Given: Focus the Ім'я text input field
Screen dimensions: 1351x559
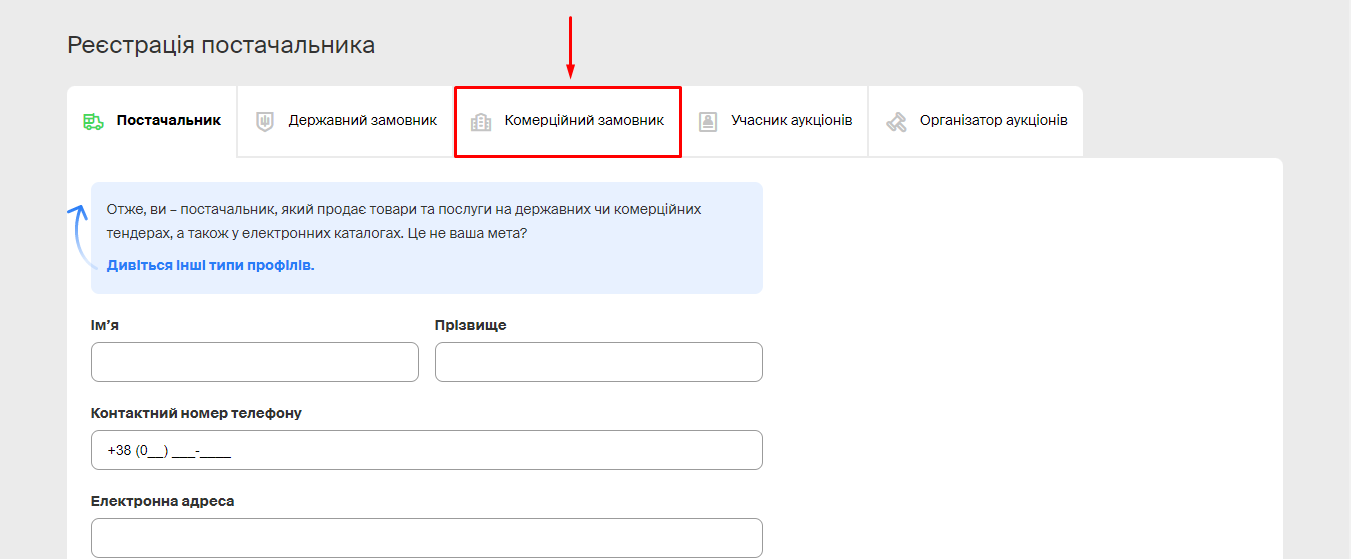Looking at the screenshot, I should (254, 362).
